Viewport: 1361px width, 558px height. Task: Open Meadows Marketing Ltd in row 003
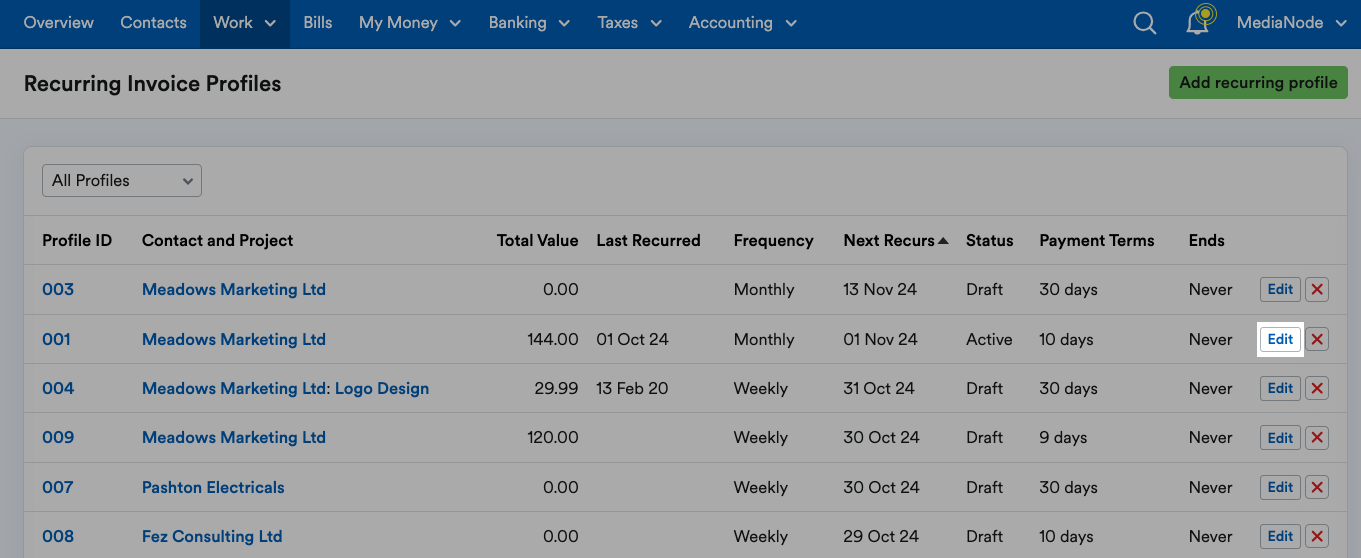click(234, 290)
